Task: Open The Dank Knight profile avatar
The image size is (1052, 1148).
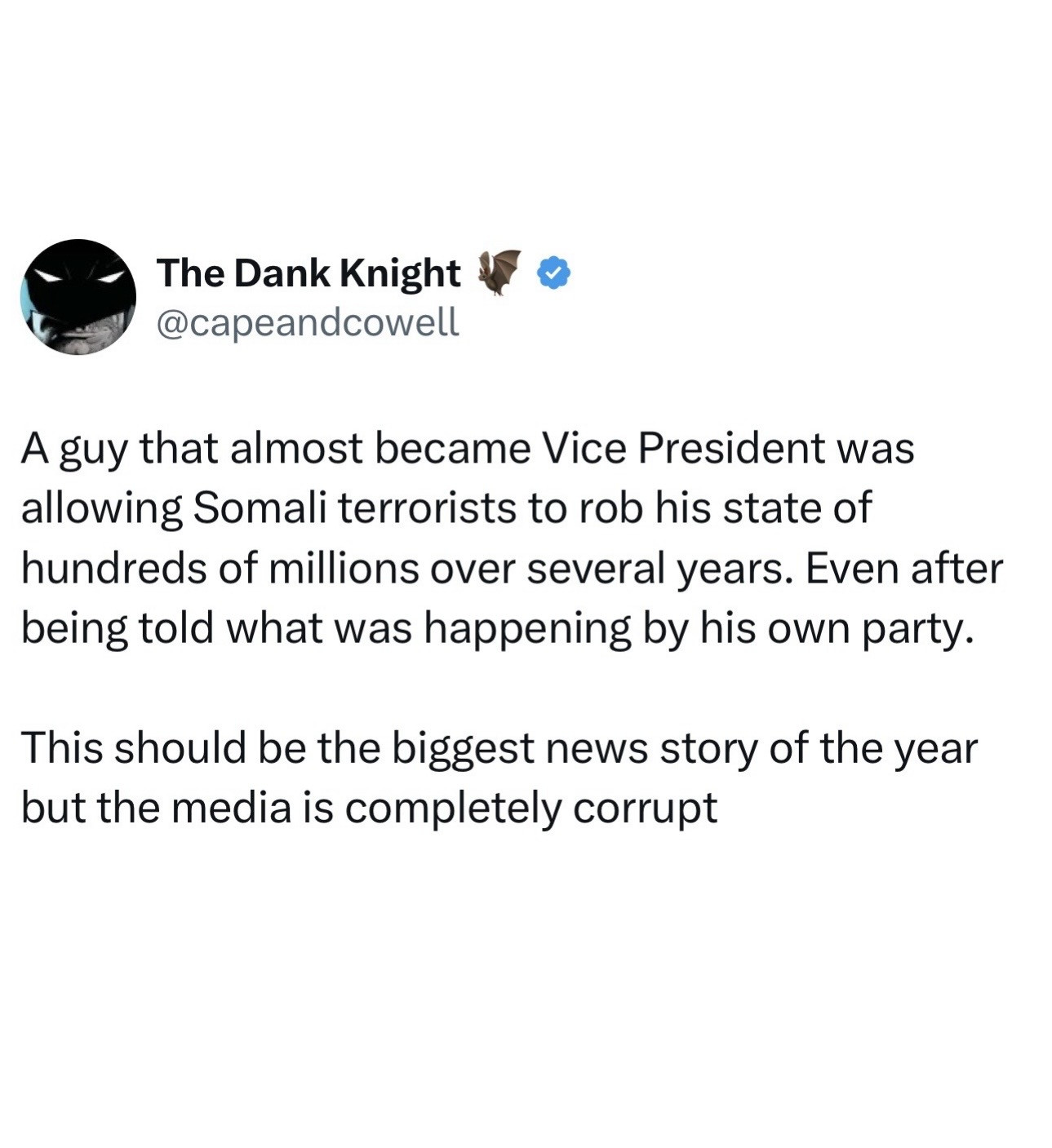Action: (x=78, y=297)
